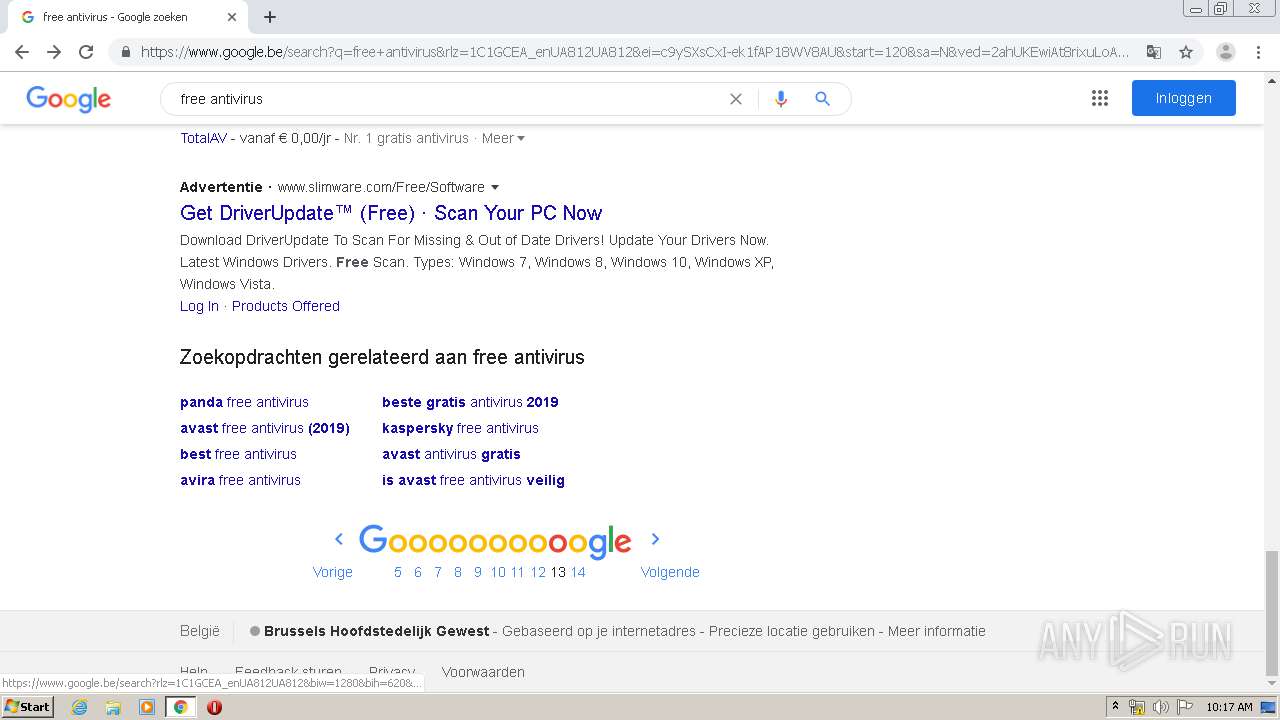Viewport: 1280px width, 720px height.
Task: Select the Chrome taskbar button
Action: pyautogui.click(x=180, y=707)
